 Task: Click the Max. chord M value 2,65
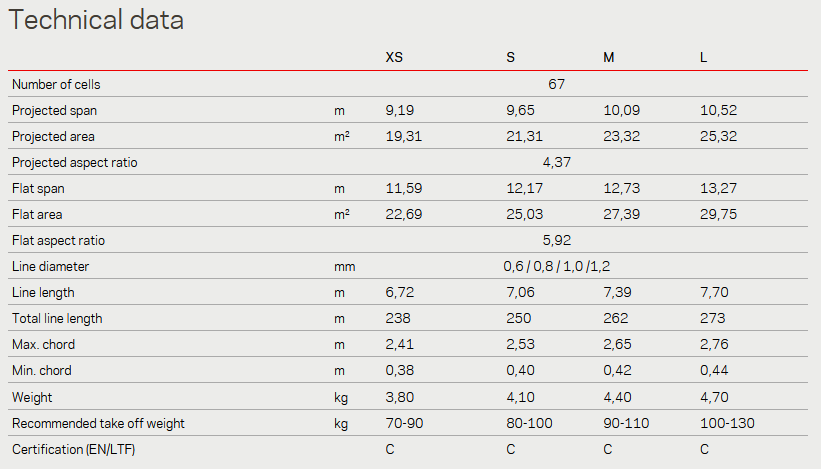(x=617, y=344)
